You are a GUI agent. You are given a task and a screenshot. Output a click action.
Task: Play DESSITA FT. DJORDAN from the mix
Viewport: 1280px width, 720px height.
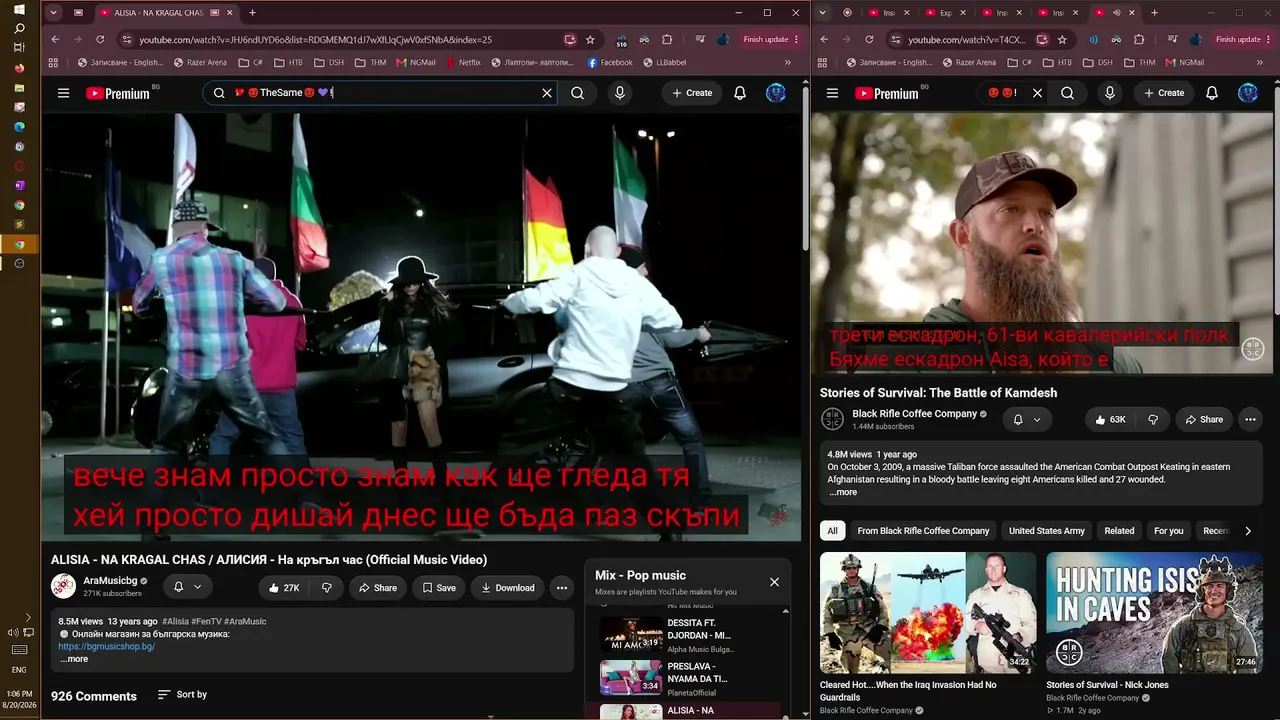point(690,635)
